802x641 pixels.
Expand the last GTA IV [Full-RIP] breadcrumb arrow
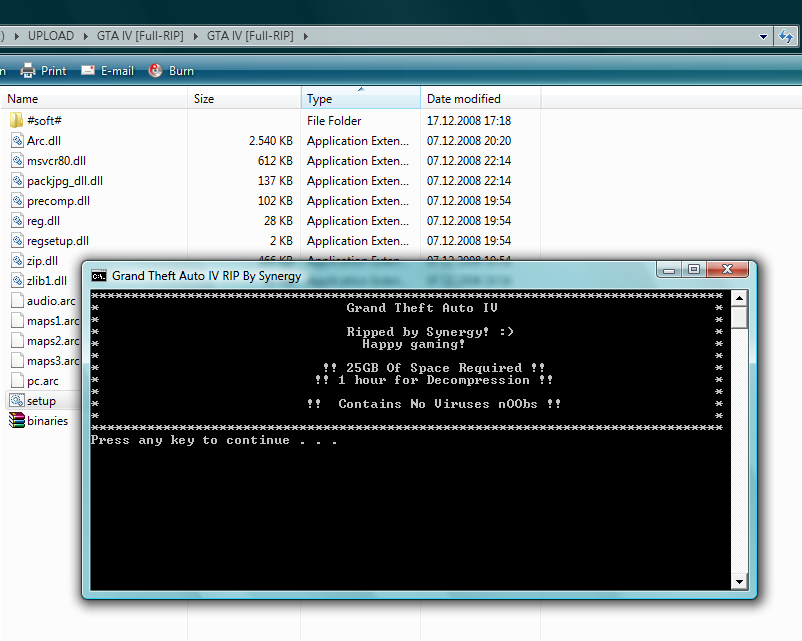click(x=305, y=36)
